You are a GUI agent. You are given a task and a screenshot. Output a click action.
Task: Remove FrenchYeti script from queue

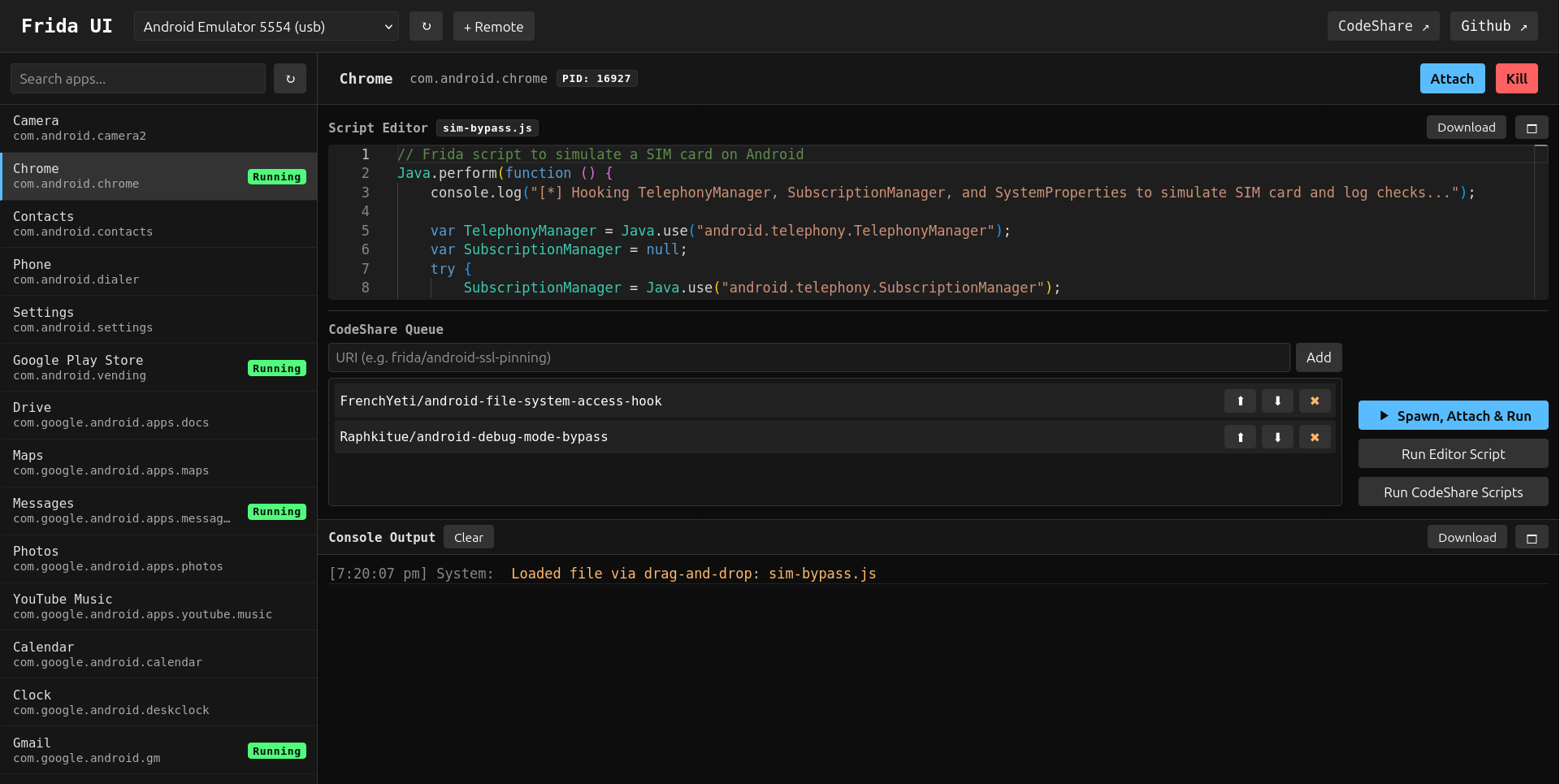pyautogui.click(x=1315, y=401)
